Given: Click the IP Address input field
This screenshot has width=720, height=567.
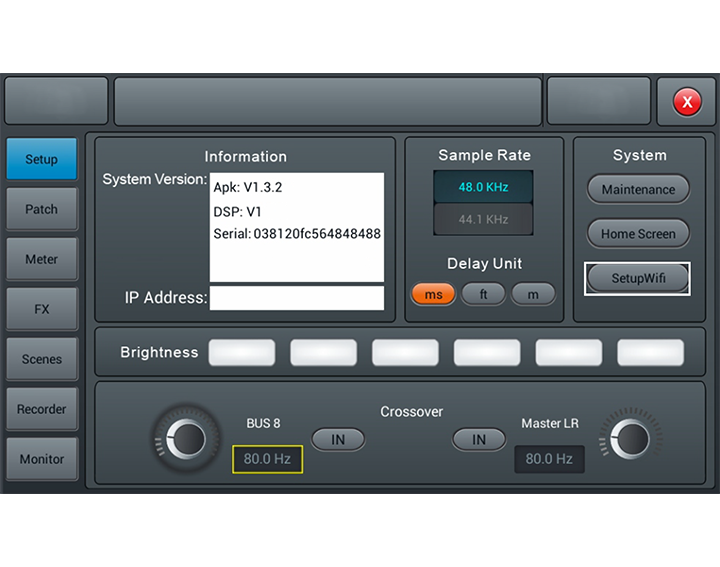Looking at the screenshot, I should [x=296, y=298].
